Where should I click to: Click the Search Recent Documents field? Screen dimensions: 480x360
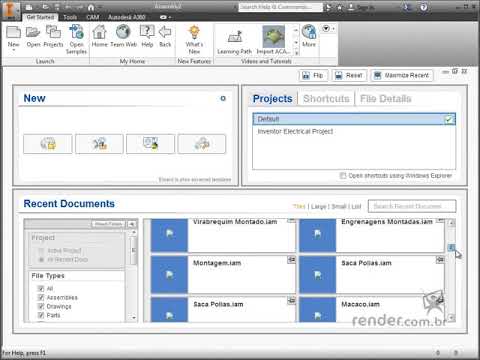tap(412, 206)
